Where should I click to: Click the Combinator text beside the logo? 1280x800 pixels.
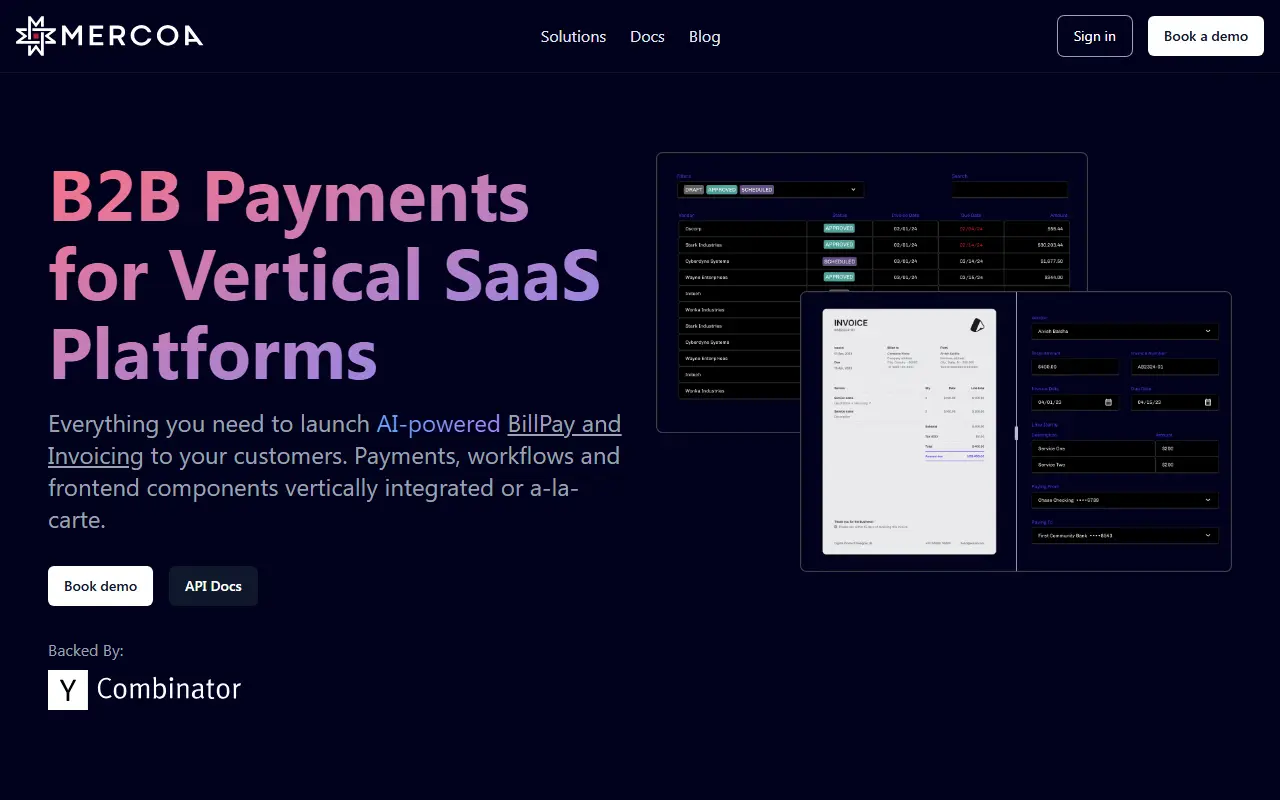tap(169, 689)
